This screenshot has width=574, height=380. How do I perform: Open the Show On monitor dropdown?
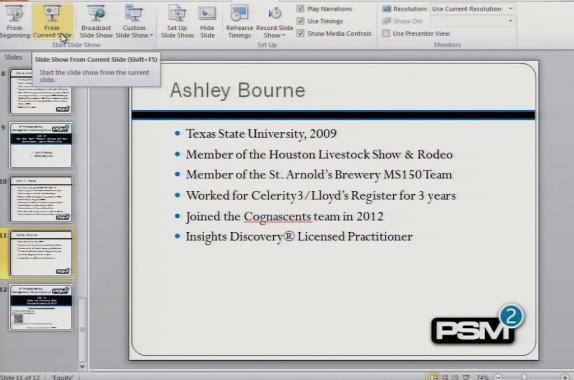(x=472, y=21)
